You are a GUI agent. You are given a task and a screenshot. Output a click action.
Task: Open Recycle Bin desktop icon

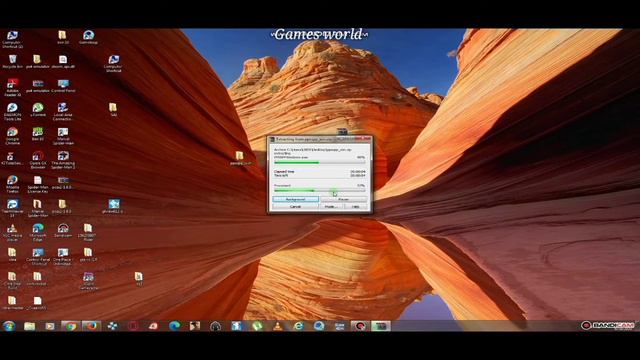tap(13, 62)
